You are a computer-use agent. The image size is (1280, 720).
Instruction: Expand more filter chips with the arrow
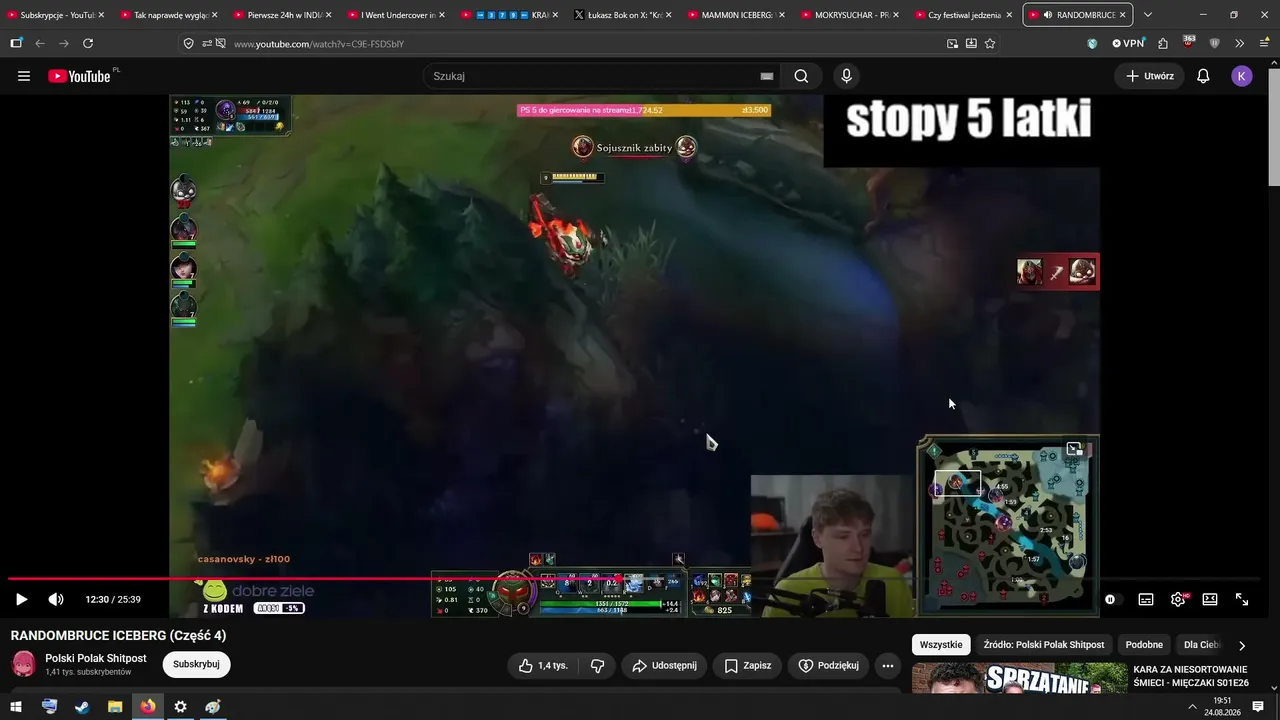[x=1242, y=645]
